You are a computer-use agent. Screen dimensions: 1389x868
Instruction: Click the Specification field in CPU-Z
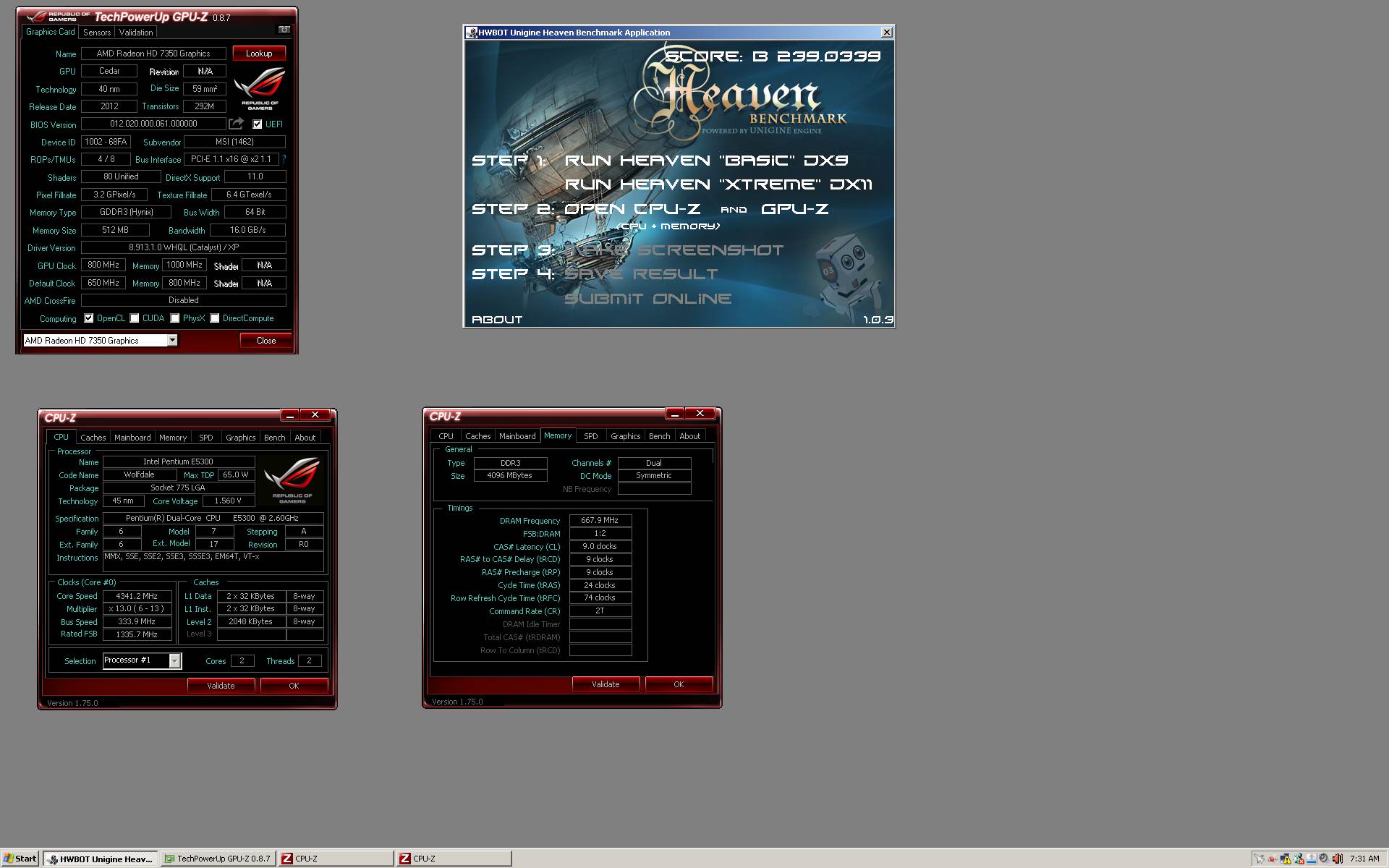[x=213, y=519]
